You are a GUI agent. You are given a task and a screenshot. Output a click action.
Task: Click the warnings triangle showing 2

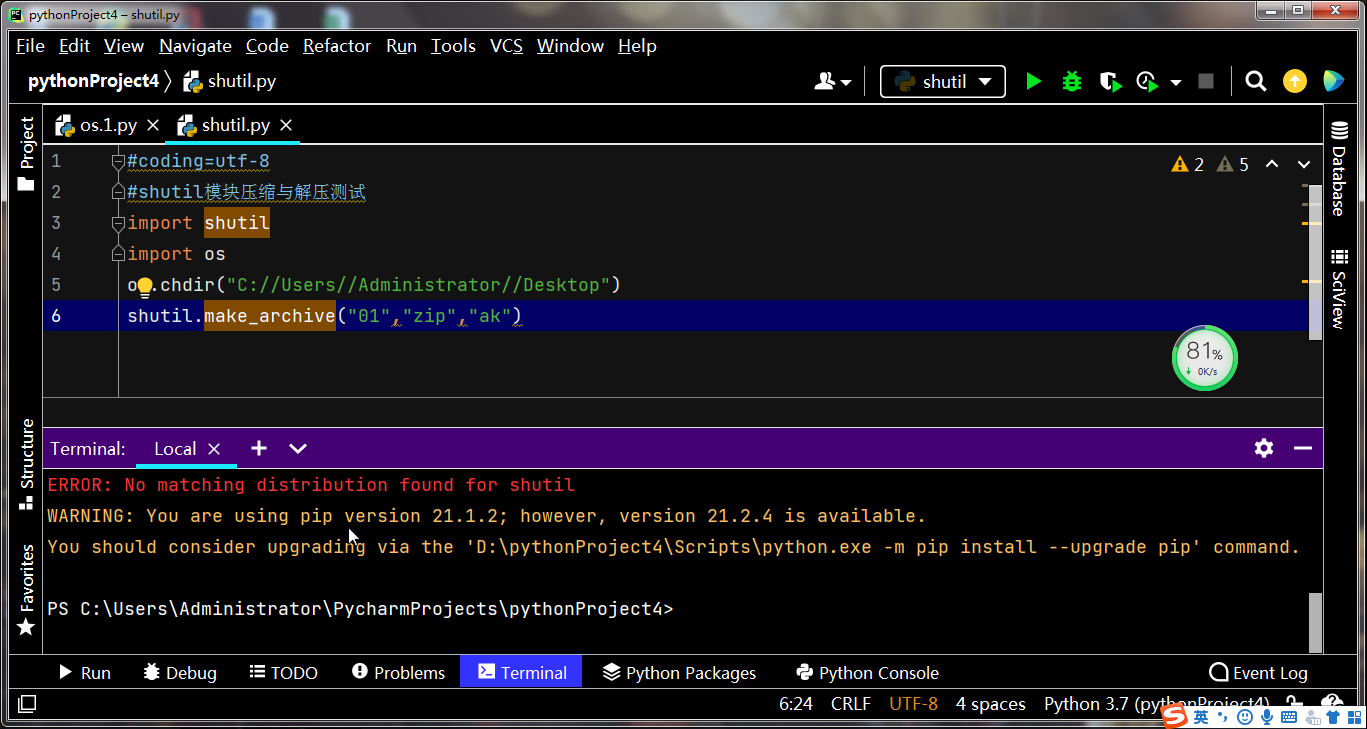[1188, 164]
